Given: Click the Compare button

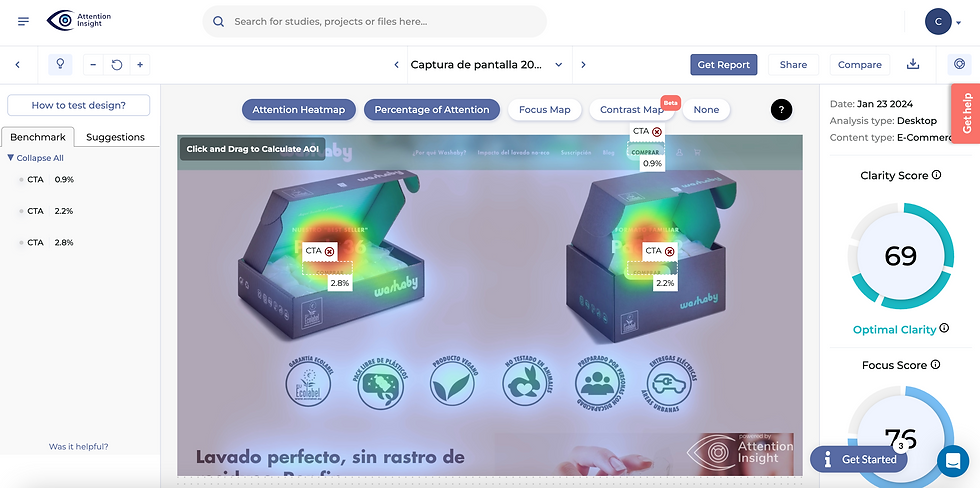Looking at the screenshot, I should click(859, 64).
